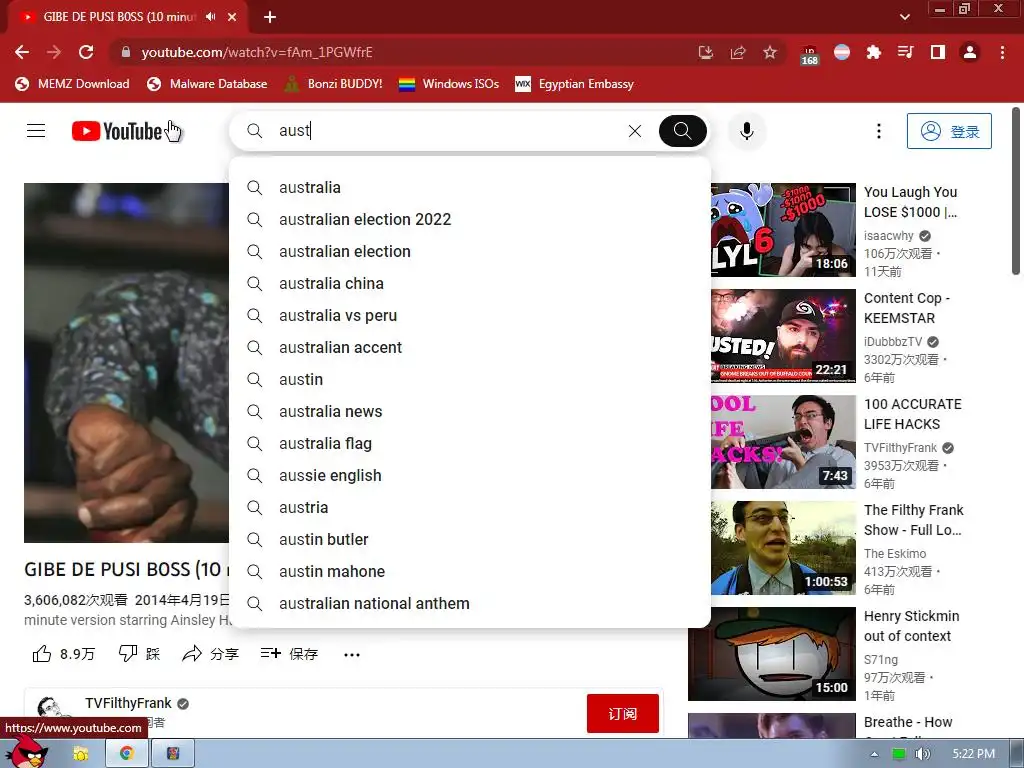The width and height of the screenshot is (1024, 768).
Task: Open the Malware Database bookmark
Action: tap(207, 84)
